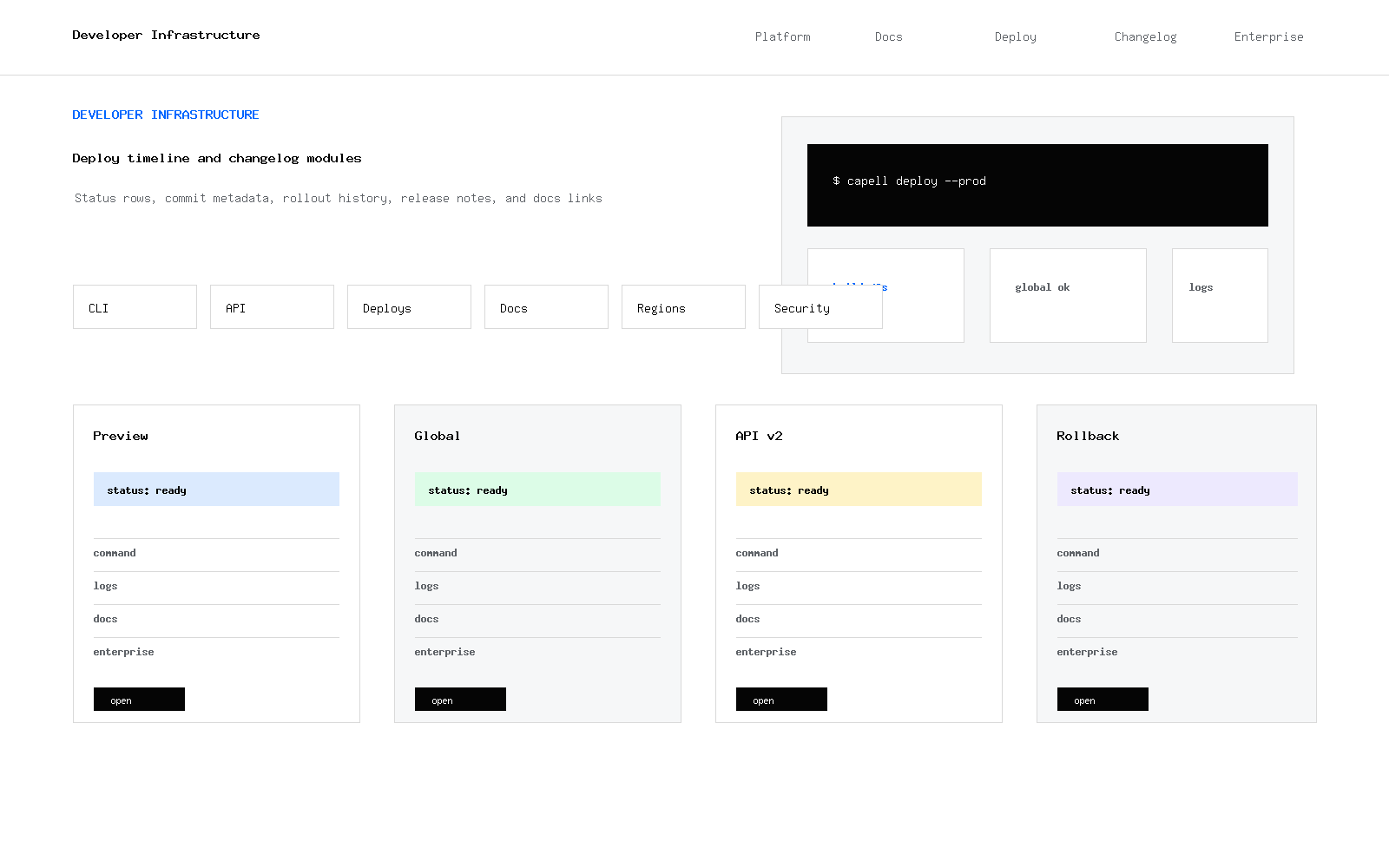Click the docs row in API v2 card
The width and height of the screenshot is (1389, 868).
tap(859, 621)
